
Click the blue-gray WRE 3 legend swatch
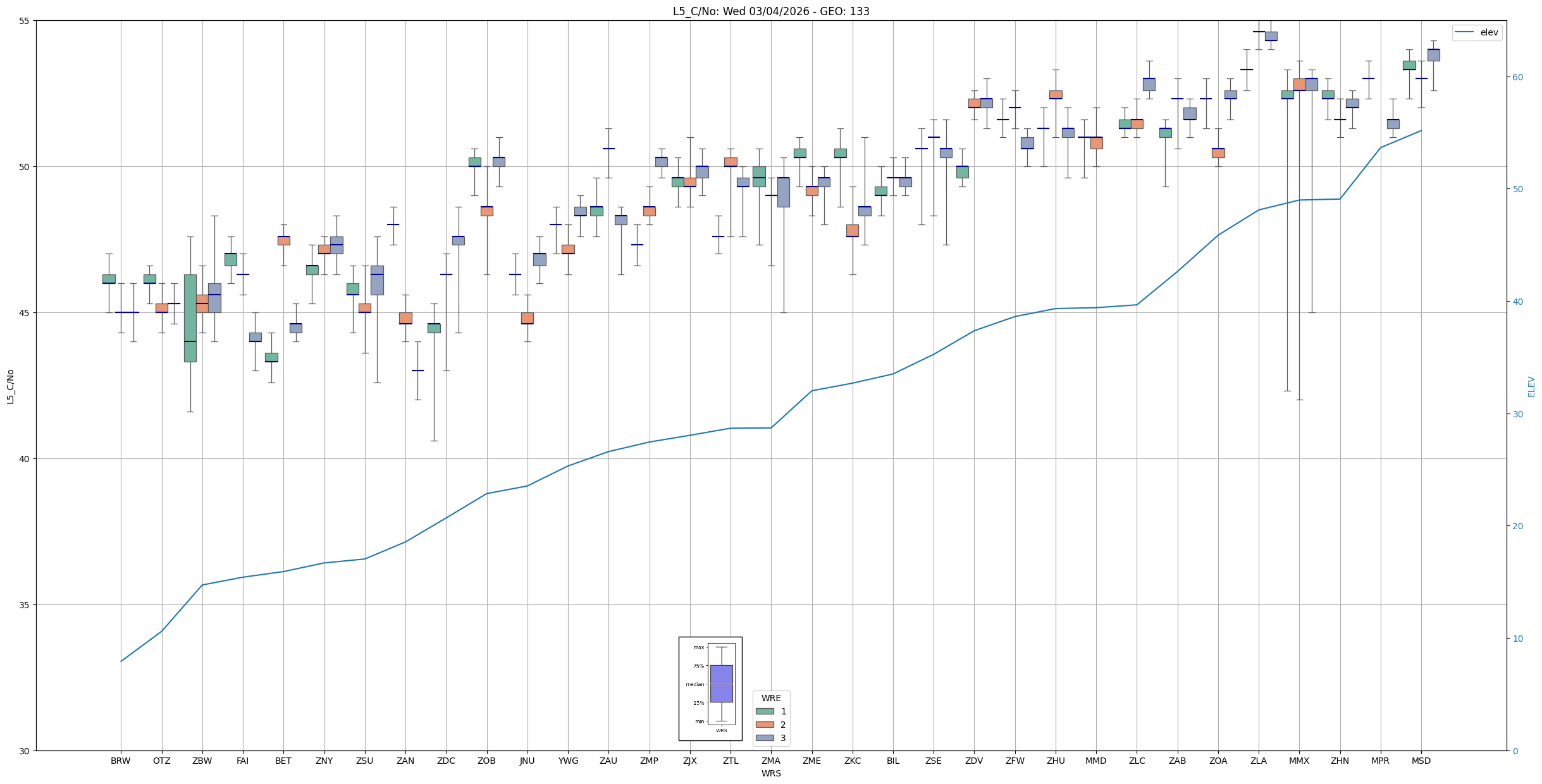(765, 738)
